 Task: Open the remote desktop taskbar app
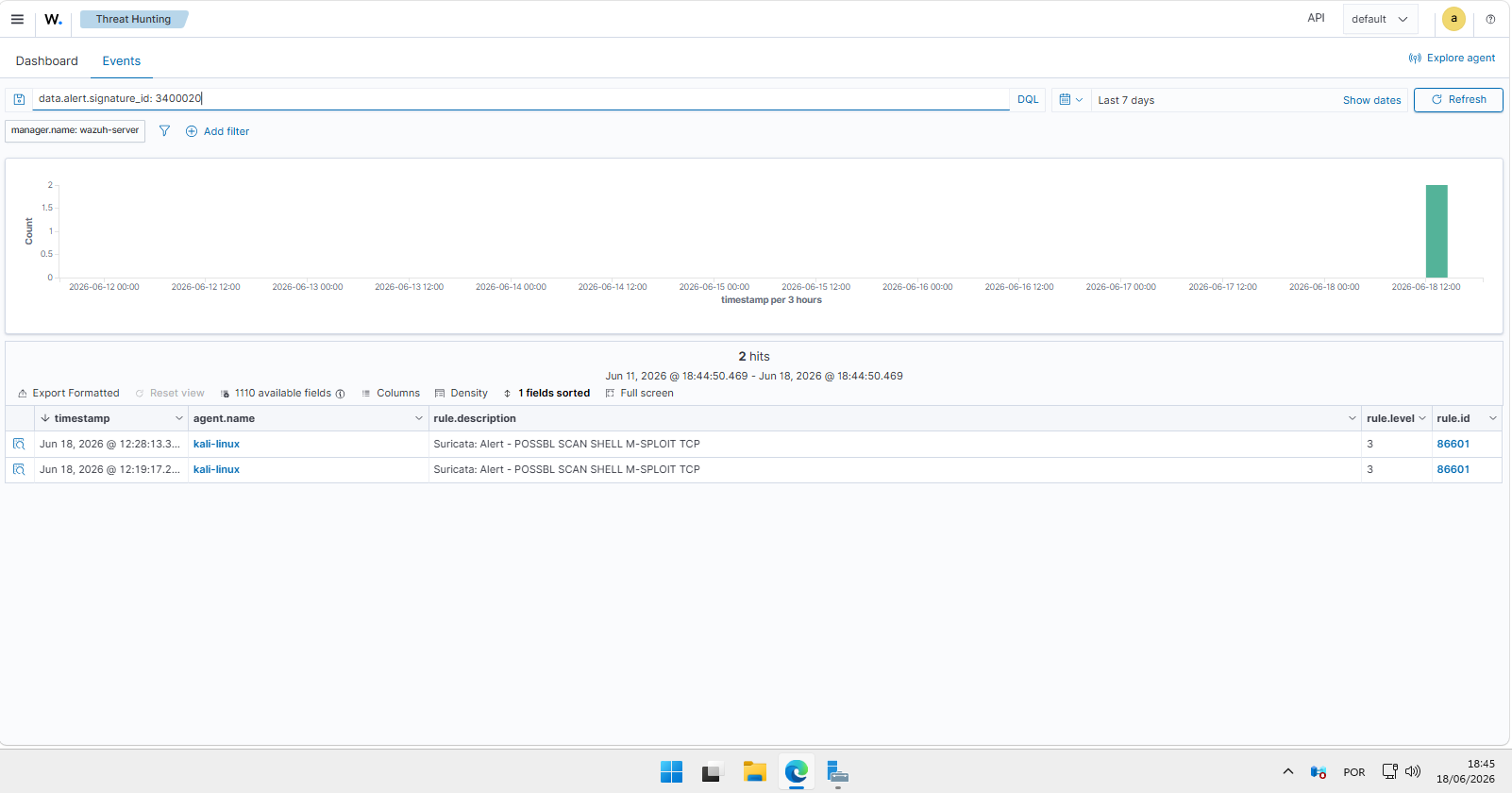point(837,772)
